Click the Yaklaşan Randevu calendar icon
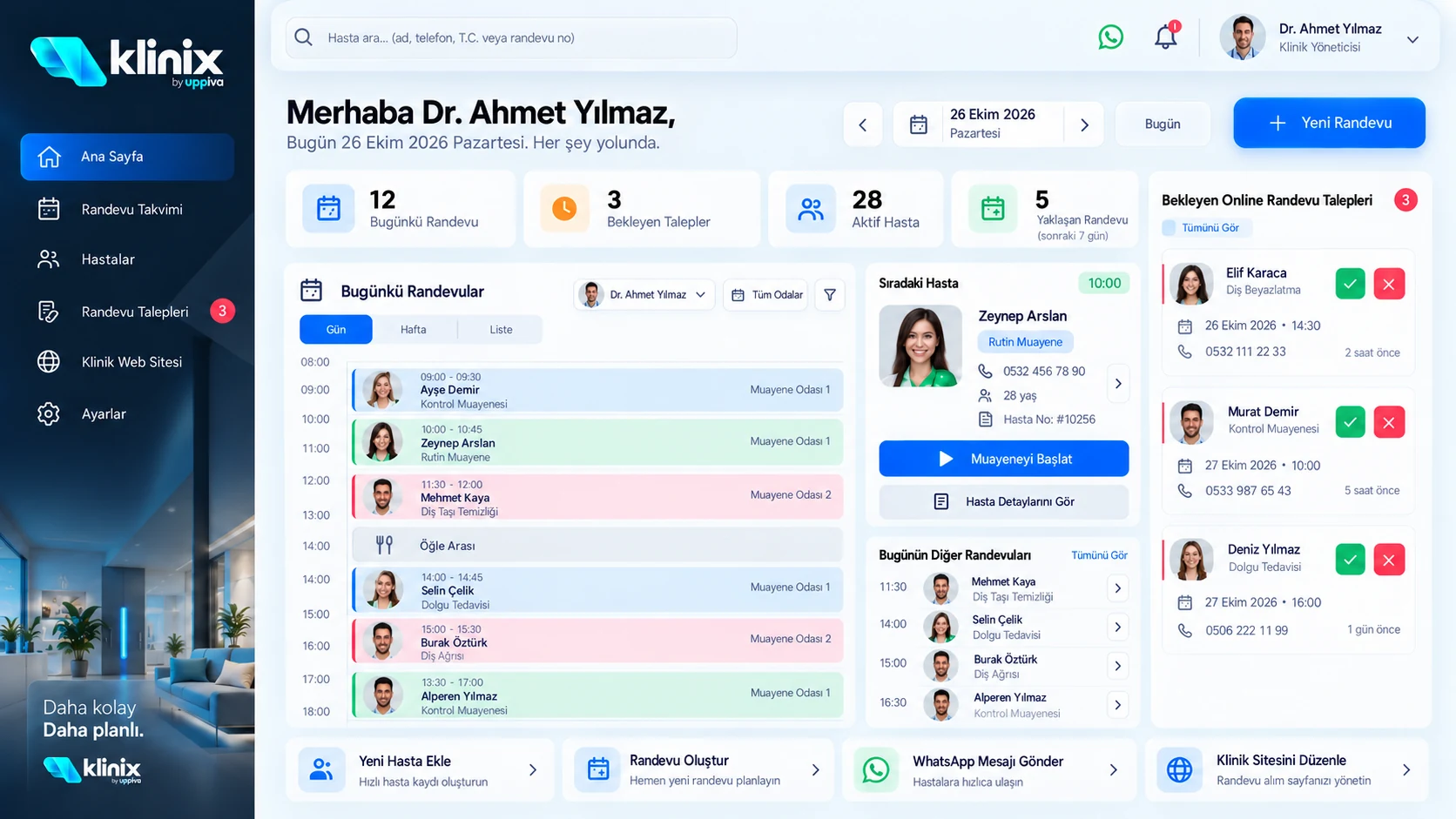 pyautogui.click(x=993, y=209)
